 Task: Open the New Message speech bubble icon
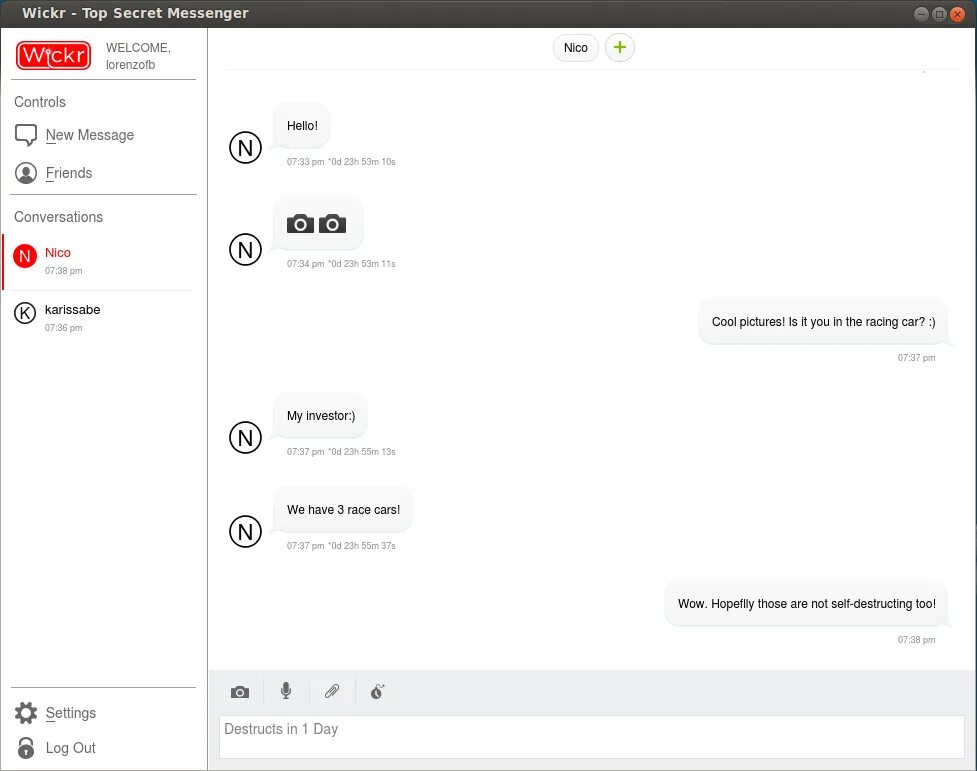26,135
